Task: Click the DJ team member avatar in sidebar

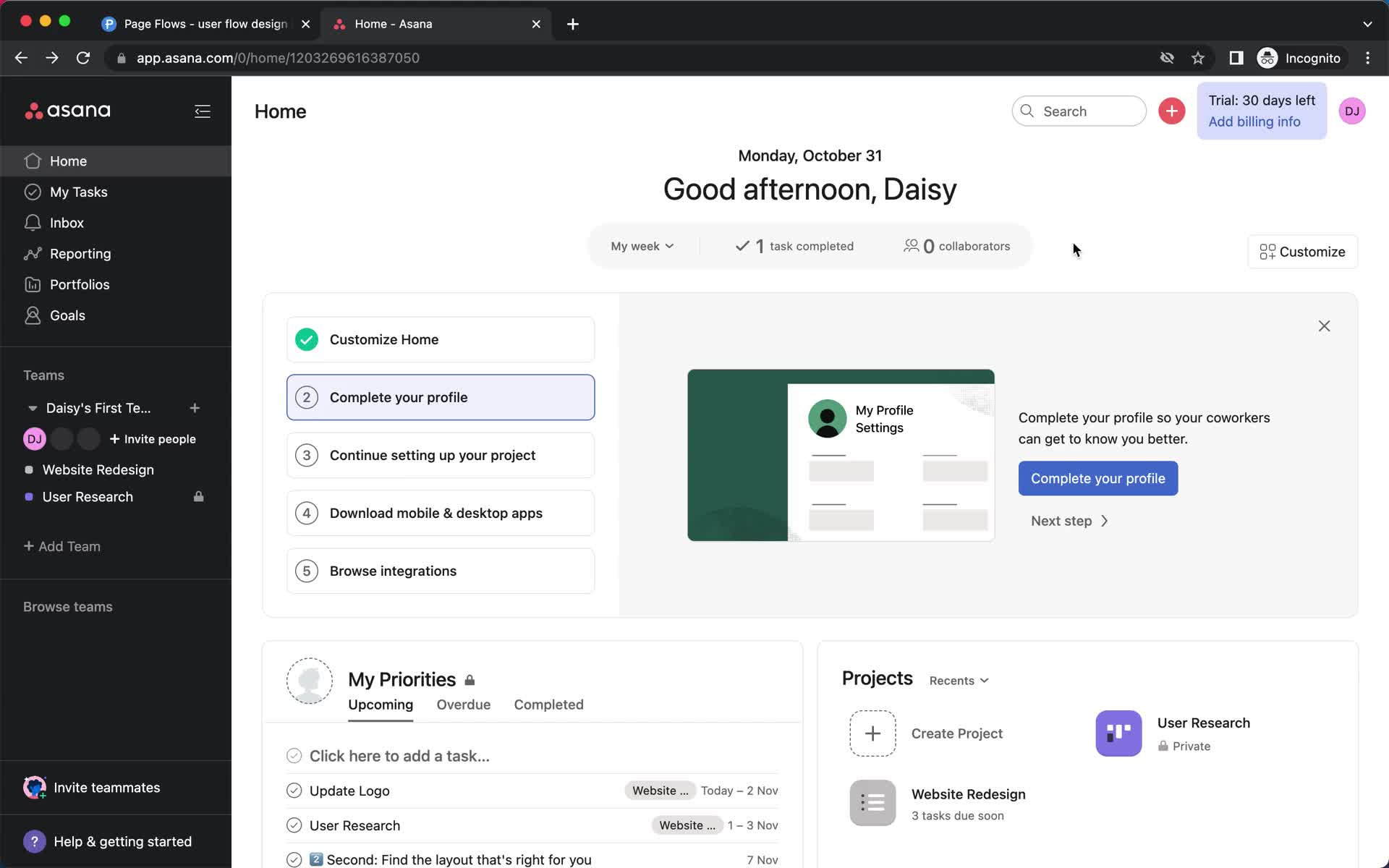Action: coord(34,439)
